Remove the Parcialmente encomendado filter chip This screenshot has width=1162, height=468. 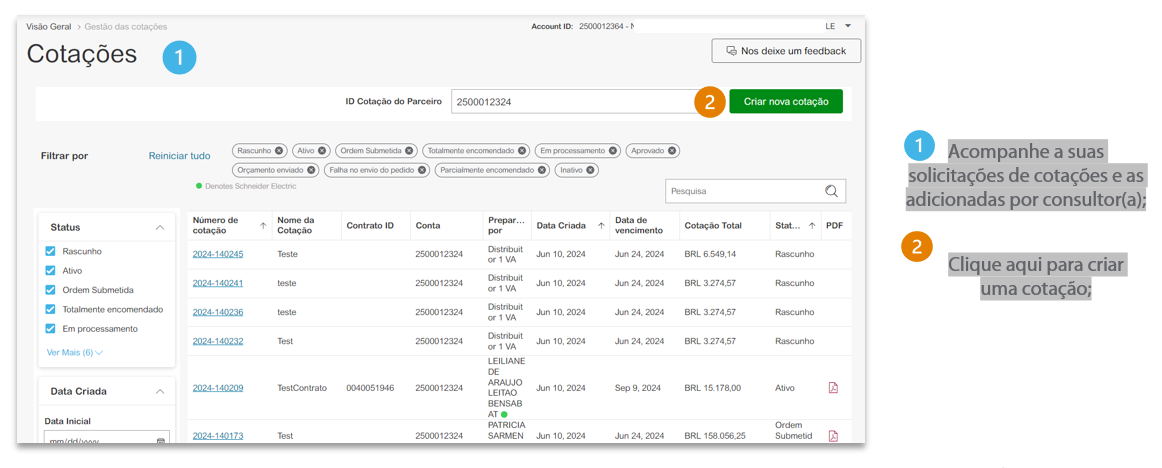tap(542, 170)
